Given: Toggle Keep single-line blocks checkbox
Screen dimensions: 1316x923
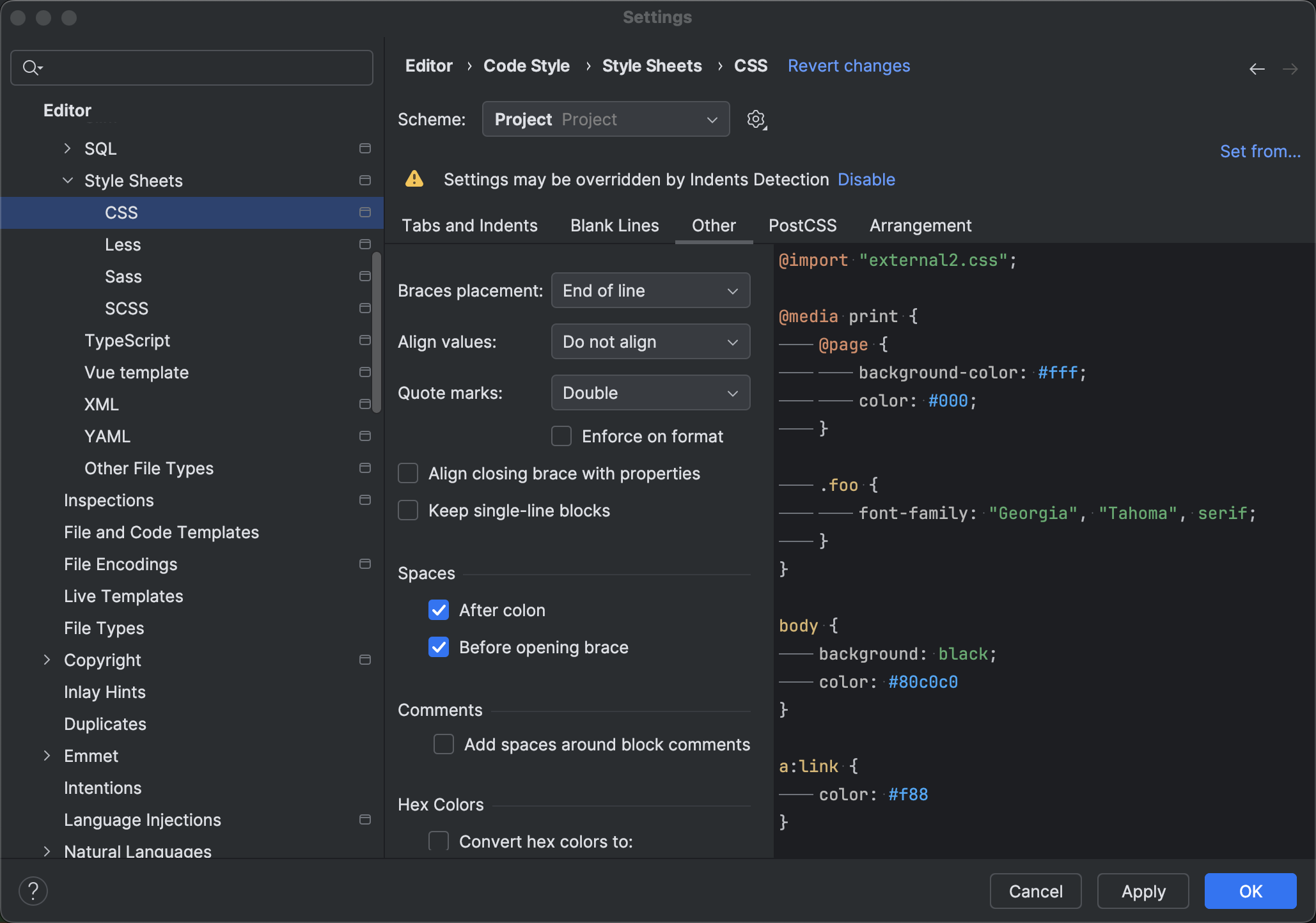Looking at the screenshot, I should (408, 510).
